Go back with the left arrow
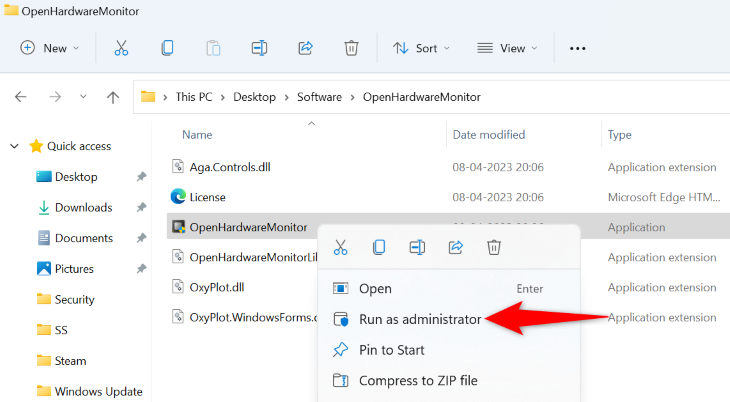 [x=21, y=97]
